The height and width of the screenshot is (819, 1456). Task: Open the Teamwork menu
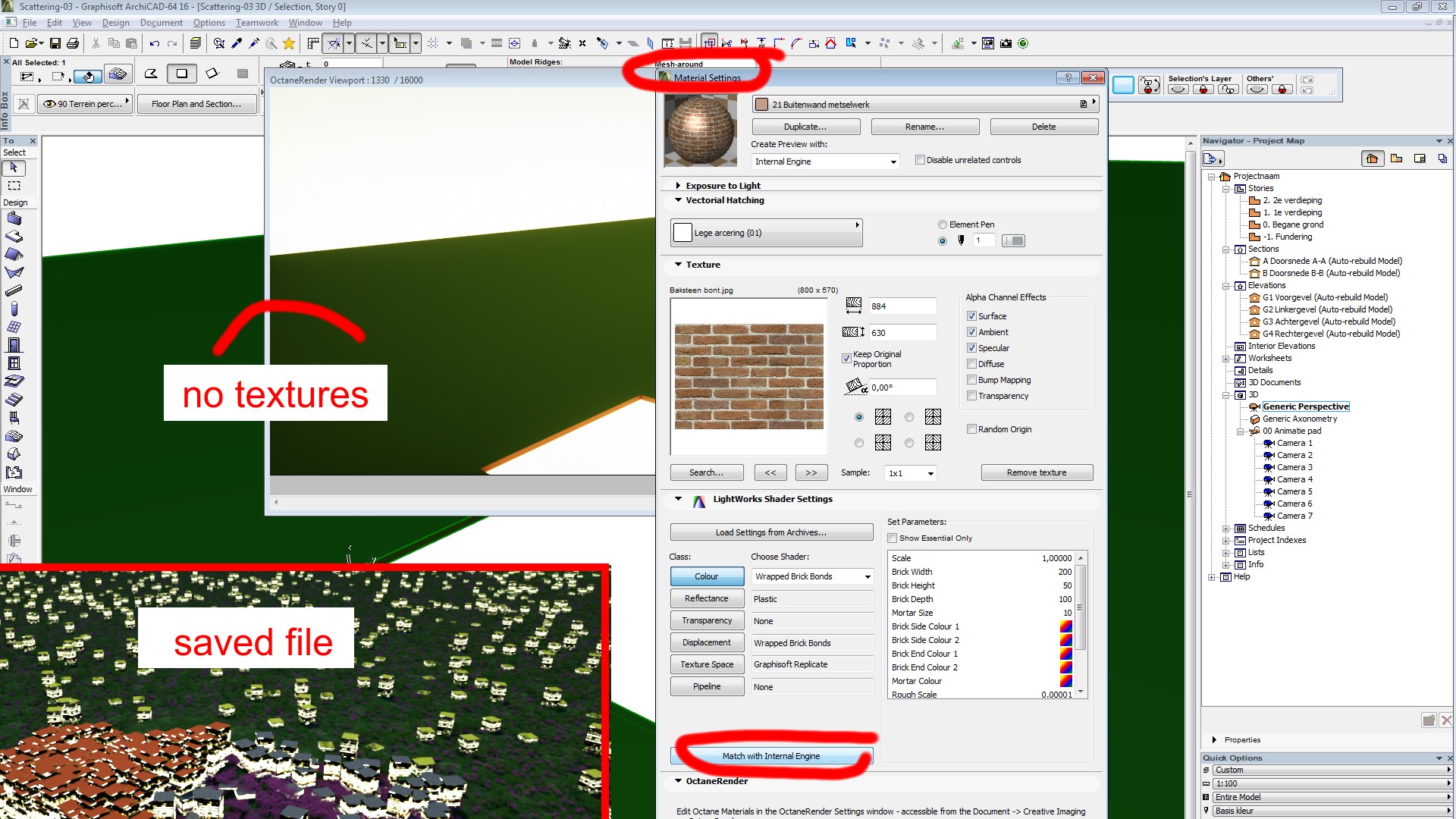point(256,23)
